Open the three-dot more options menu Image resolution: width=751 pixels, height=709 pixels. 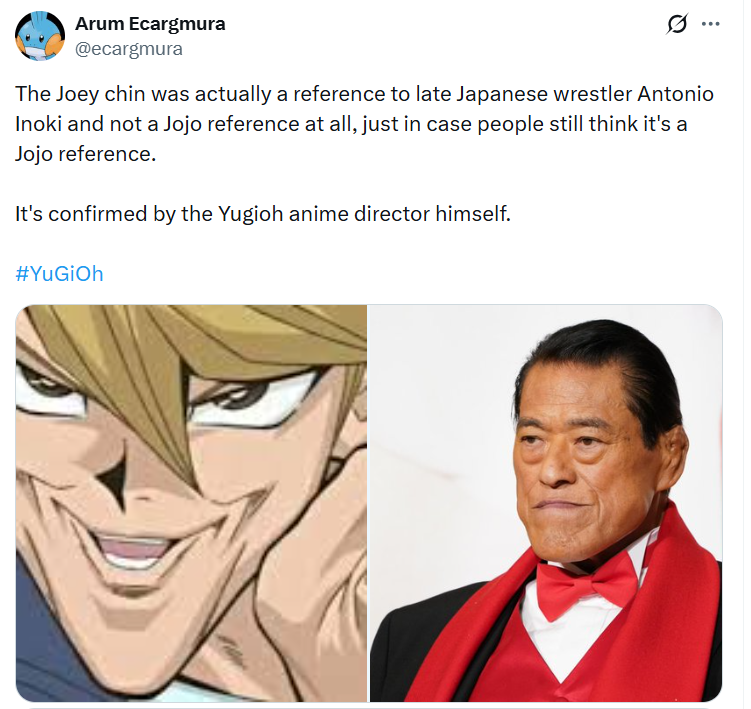coord(710,23)
